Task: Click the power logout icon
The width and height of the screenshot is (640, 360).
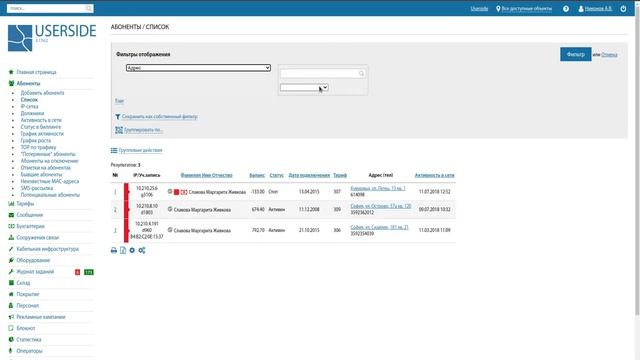Action: (x=623, y=9)
